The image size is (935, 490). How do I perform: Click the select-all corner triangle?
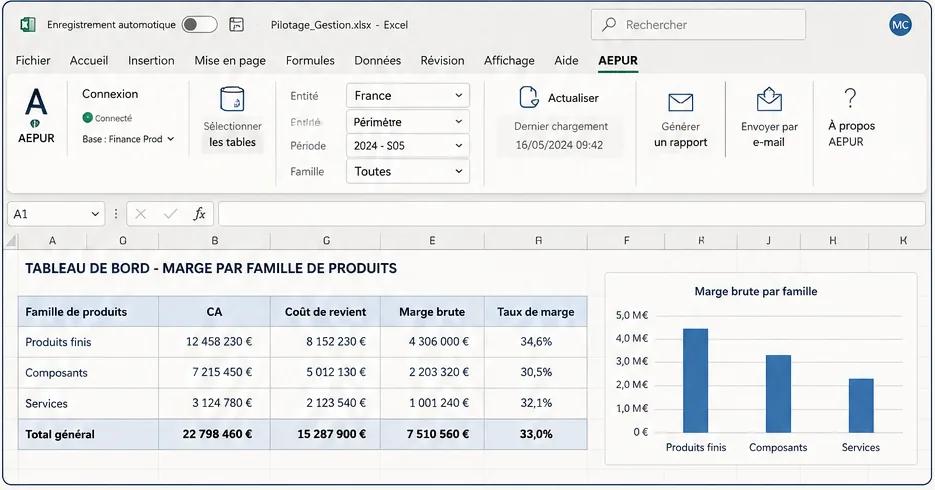click(11, 241)
